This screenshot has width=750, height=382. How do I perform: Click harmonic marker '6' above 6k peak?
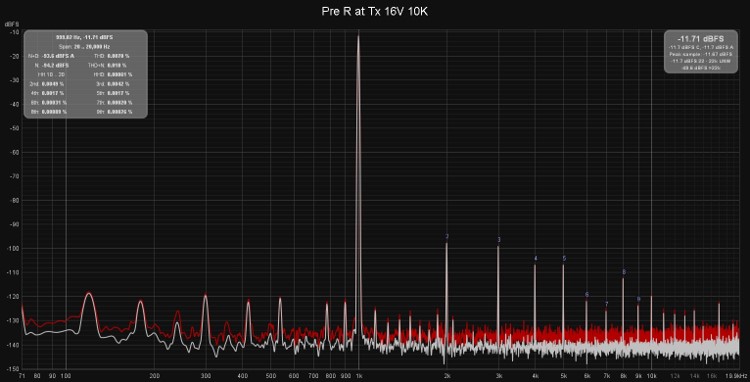(x=587, y=295)
